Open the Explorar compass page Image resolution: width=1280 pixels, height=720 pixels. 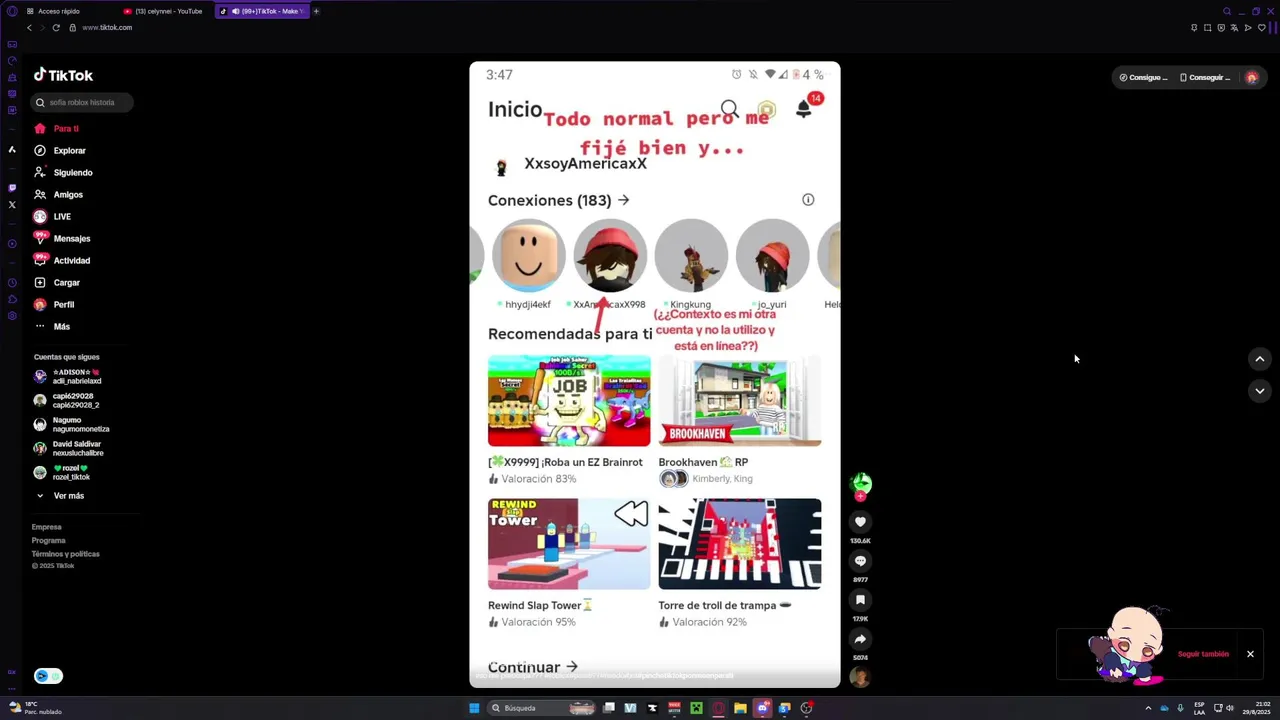(x=60, y=150)
